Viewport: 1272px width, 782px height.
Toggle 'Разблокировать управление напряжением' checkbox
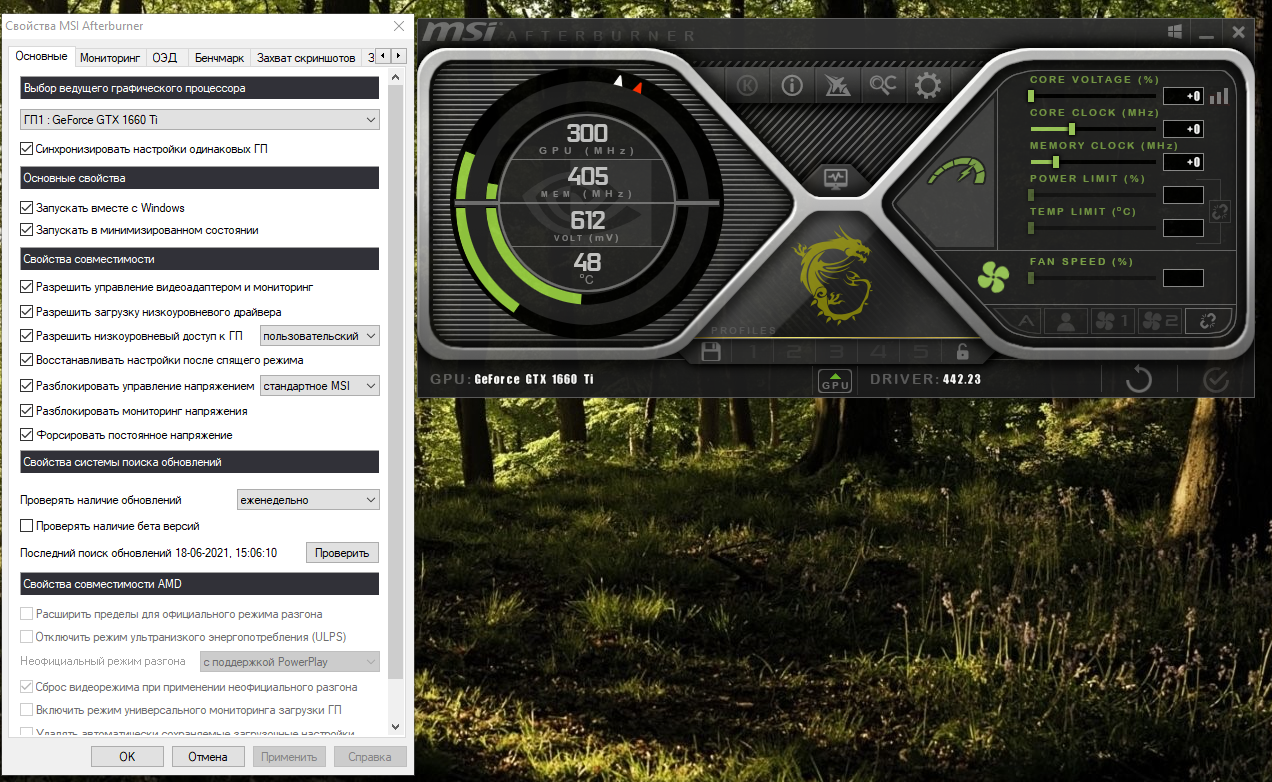(x=27, y=386)
